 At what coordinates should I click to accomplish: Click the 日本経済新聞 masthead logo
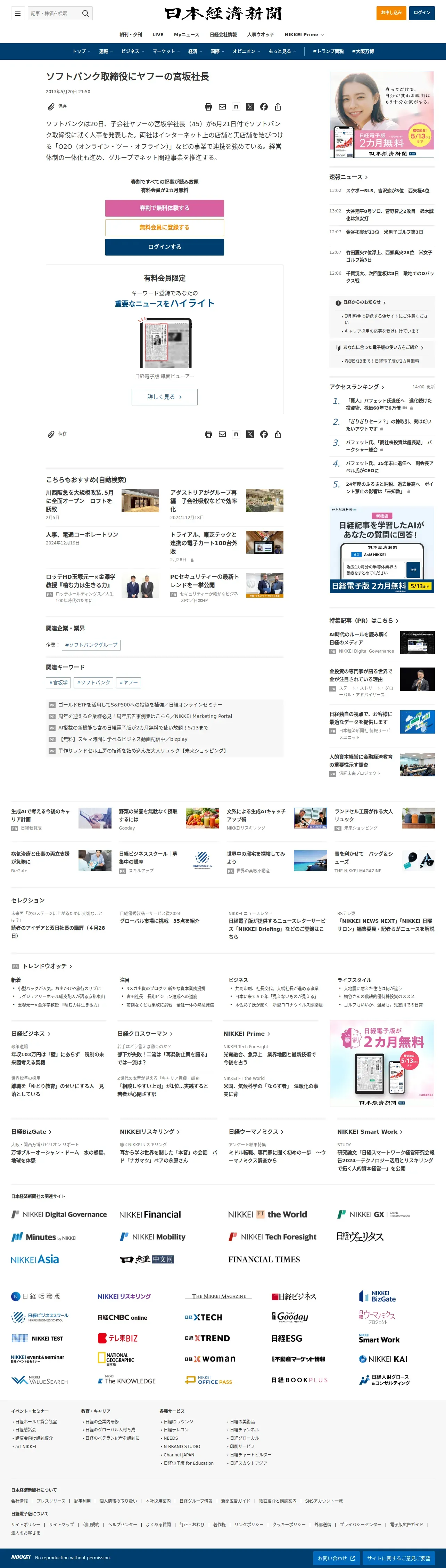[x=223, y=14]
